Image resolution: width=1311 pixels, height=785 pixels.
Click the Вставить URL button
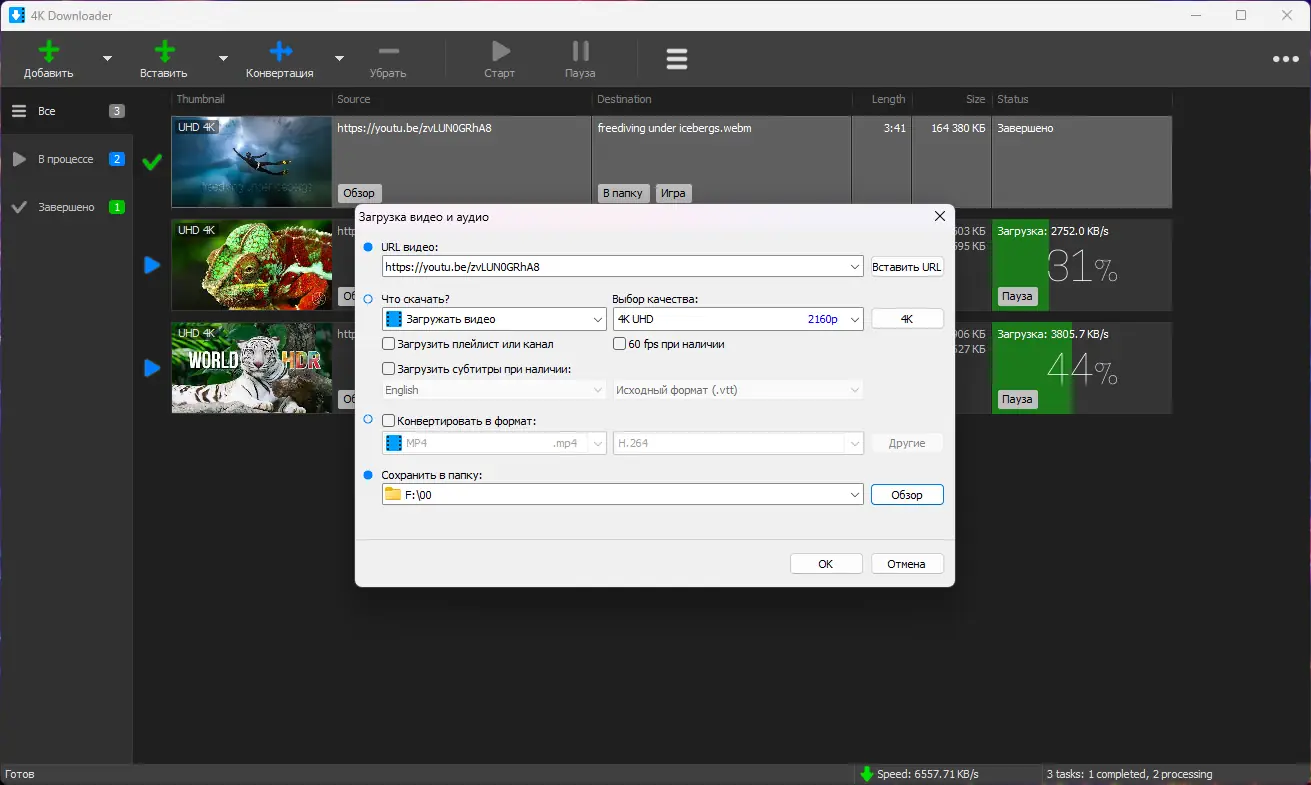[x=907, y=267]
